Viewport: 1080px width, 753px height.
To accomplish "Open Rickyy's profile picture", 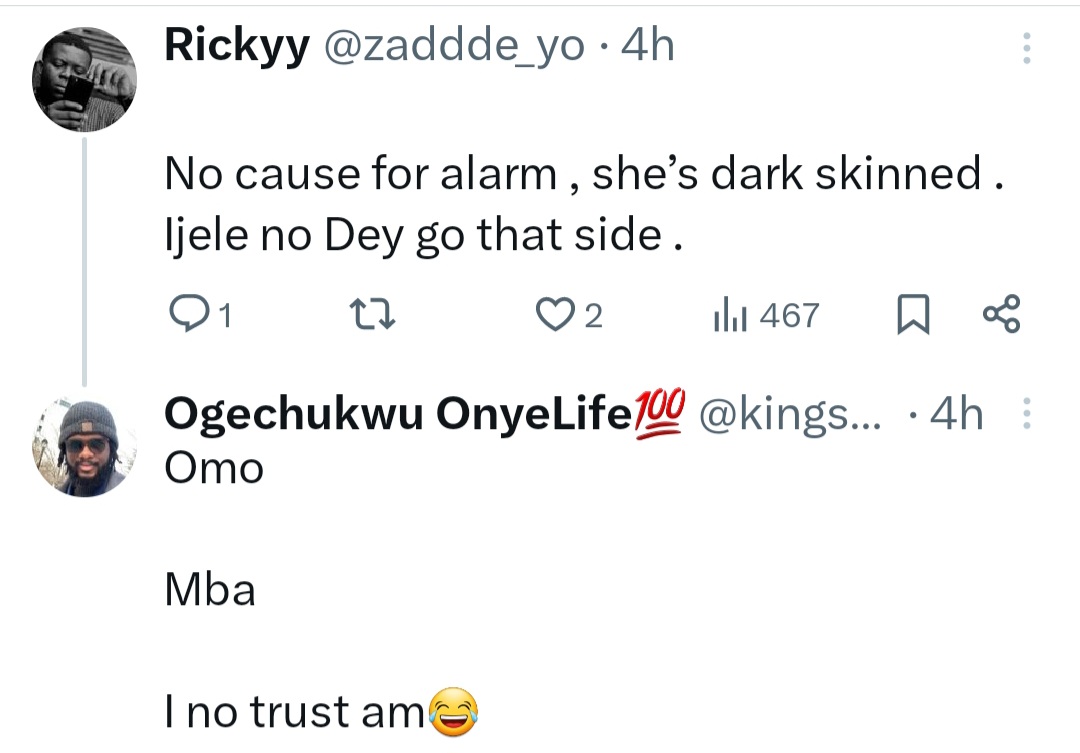I will click(x=84, y=79).
